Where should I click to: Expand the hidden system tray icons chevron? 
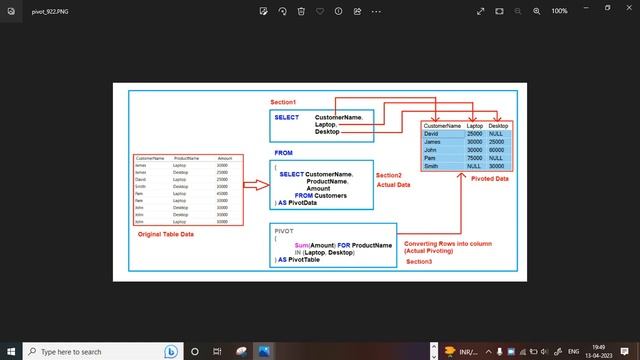click(488, 351)
